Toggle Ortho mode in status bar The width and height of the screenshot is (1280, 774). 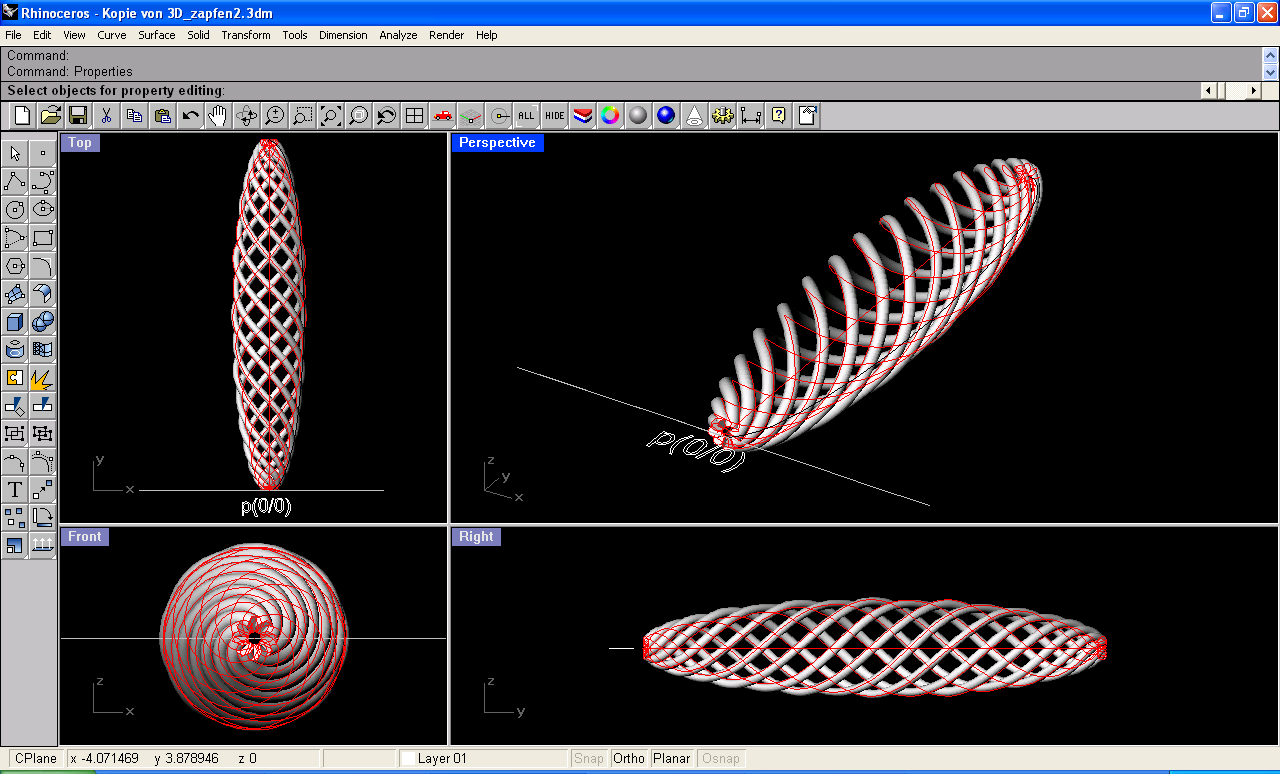pos(629,758)
